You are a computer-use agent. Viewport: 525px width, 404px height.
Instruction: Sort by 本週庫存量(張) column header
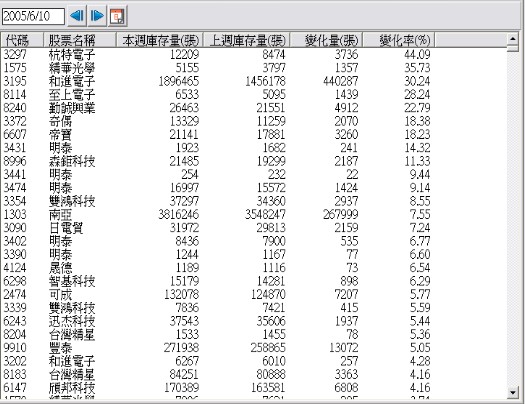[x=160, y=40]
